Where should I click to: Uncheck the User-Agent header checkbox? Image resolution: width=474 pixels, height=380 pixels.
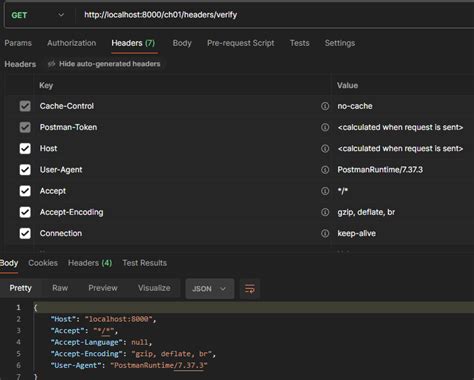pyautogui.click(x=25, y=170)
